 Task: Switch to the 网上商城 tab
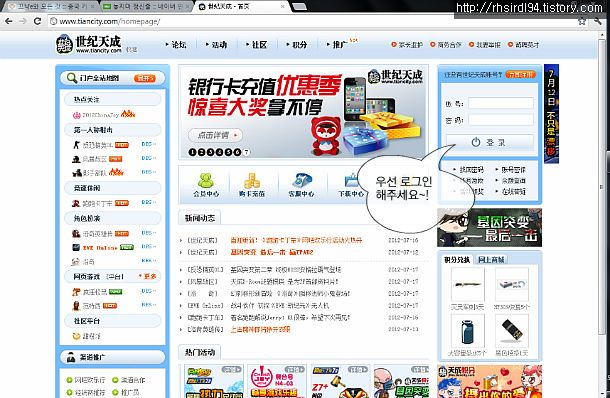tap(491, 260)
